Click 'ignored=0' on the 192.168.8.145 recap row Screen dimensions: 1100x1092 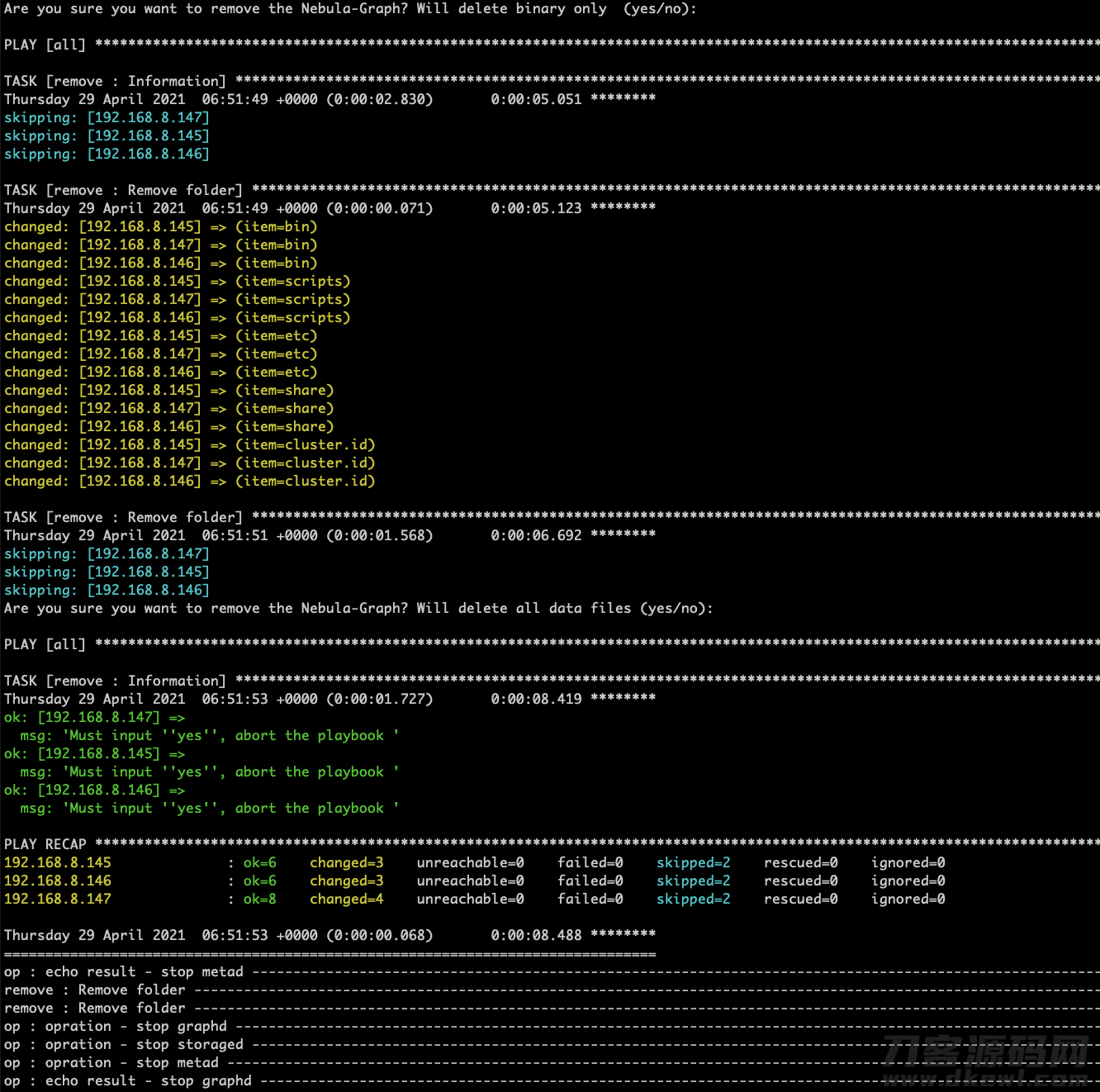click(908, 863)
